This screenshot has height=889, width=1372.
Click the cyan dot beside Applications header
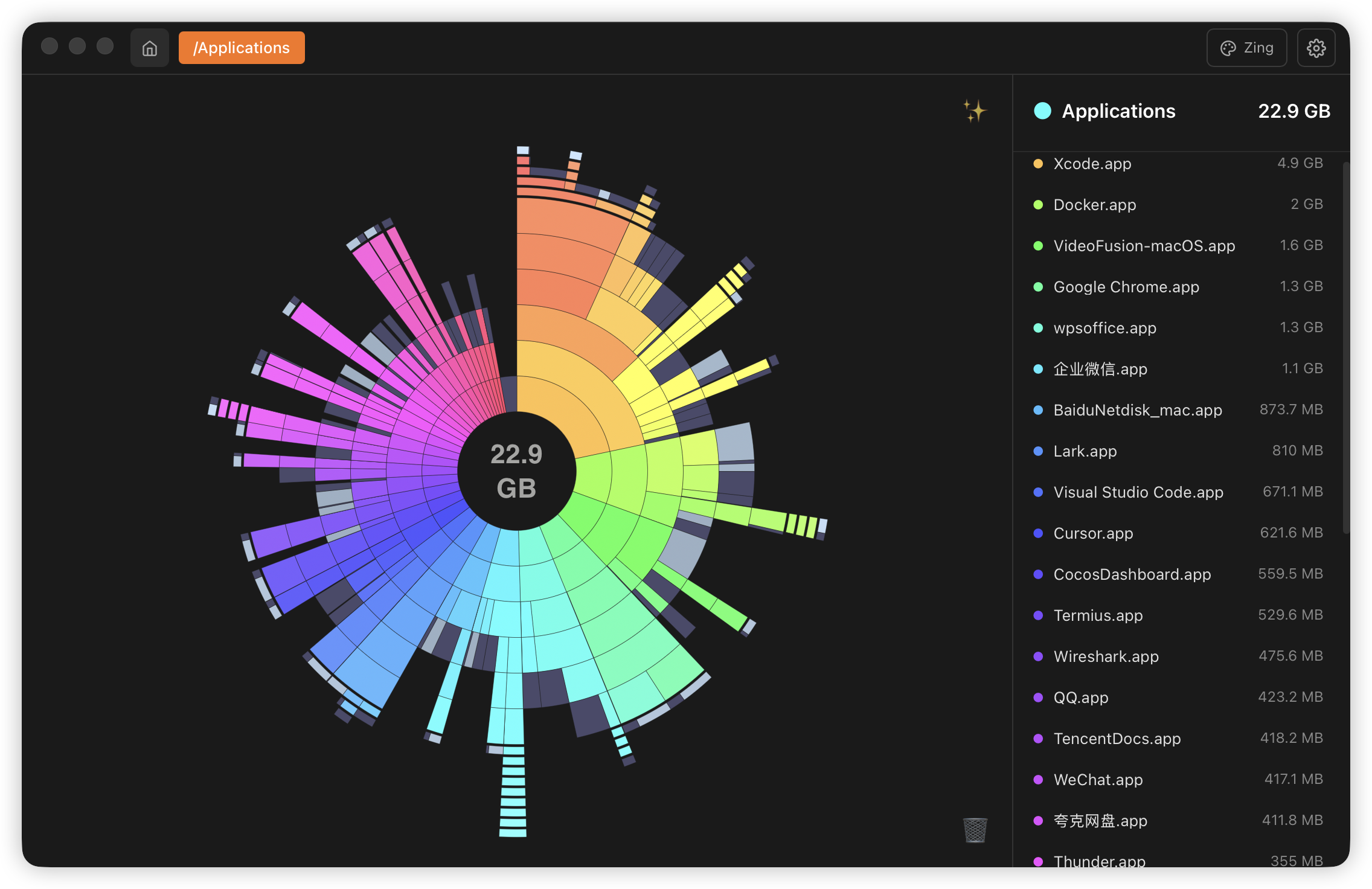pos(1042,111)
